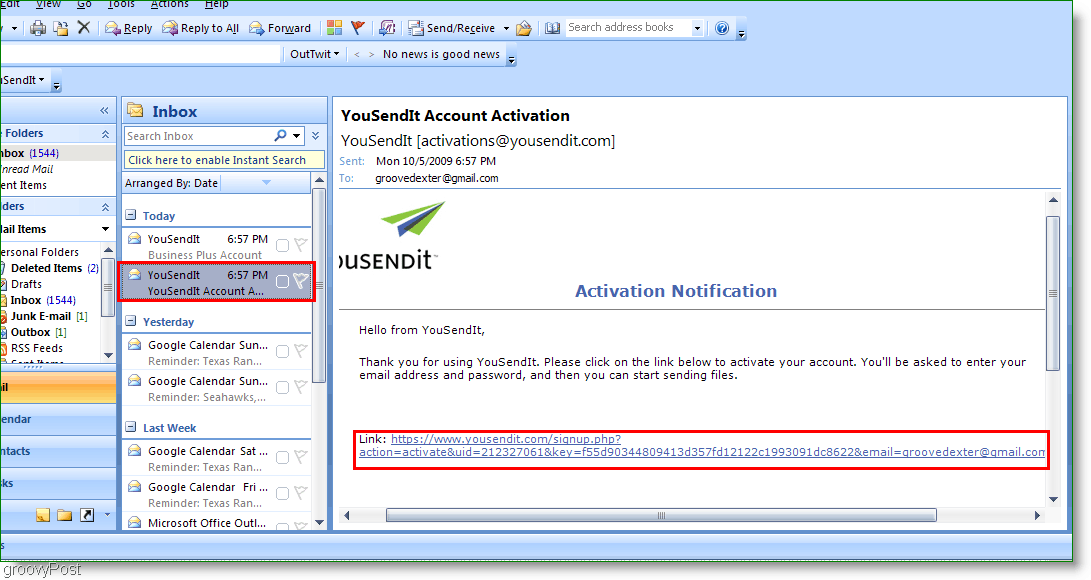
Task: Open the OutTwit dropdown menu
Action: [x=314, y=54]
